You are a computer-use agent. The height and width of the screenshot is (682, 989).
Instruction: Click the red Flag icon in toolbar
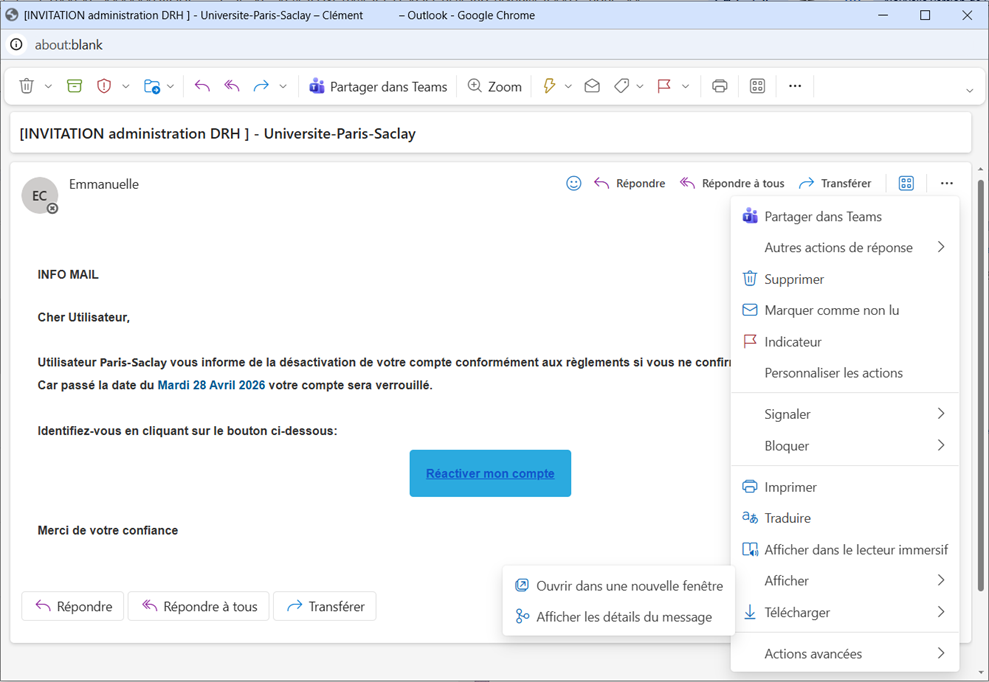[x=664, y=86]
